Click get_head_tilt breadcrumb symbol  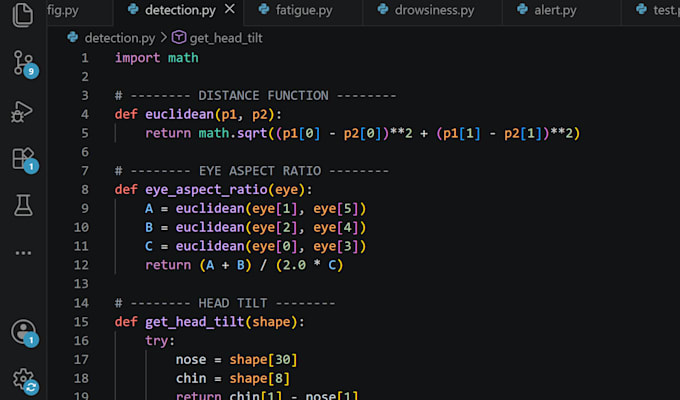(226, 38)
